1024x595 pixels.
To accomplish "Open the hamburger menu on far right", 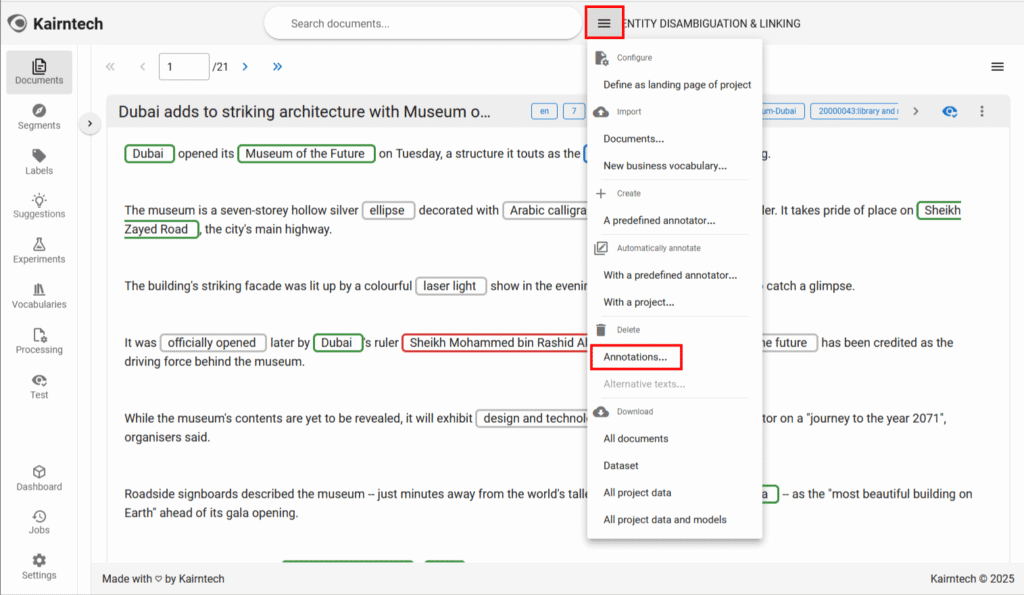I will (x=996, y=67).
